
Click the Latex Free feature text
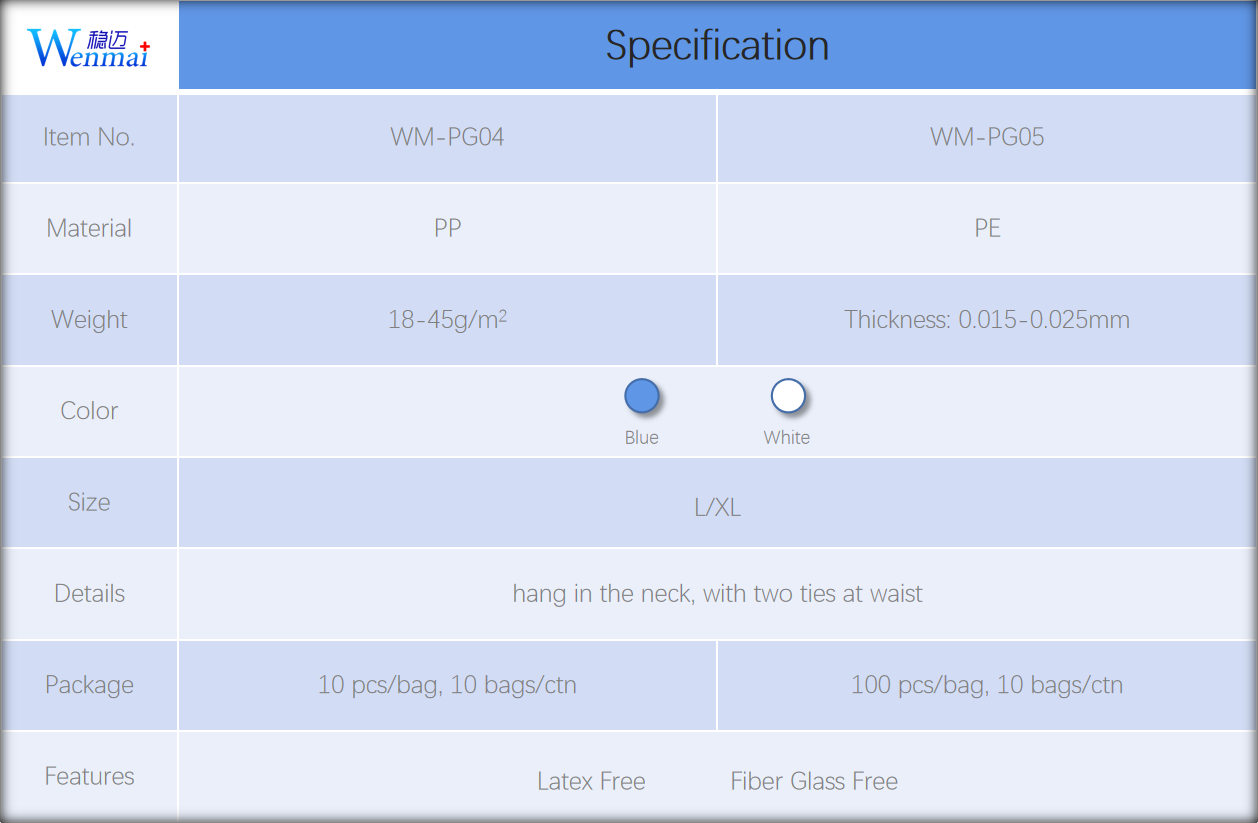pos(591,781)
